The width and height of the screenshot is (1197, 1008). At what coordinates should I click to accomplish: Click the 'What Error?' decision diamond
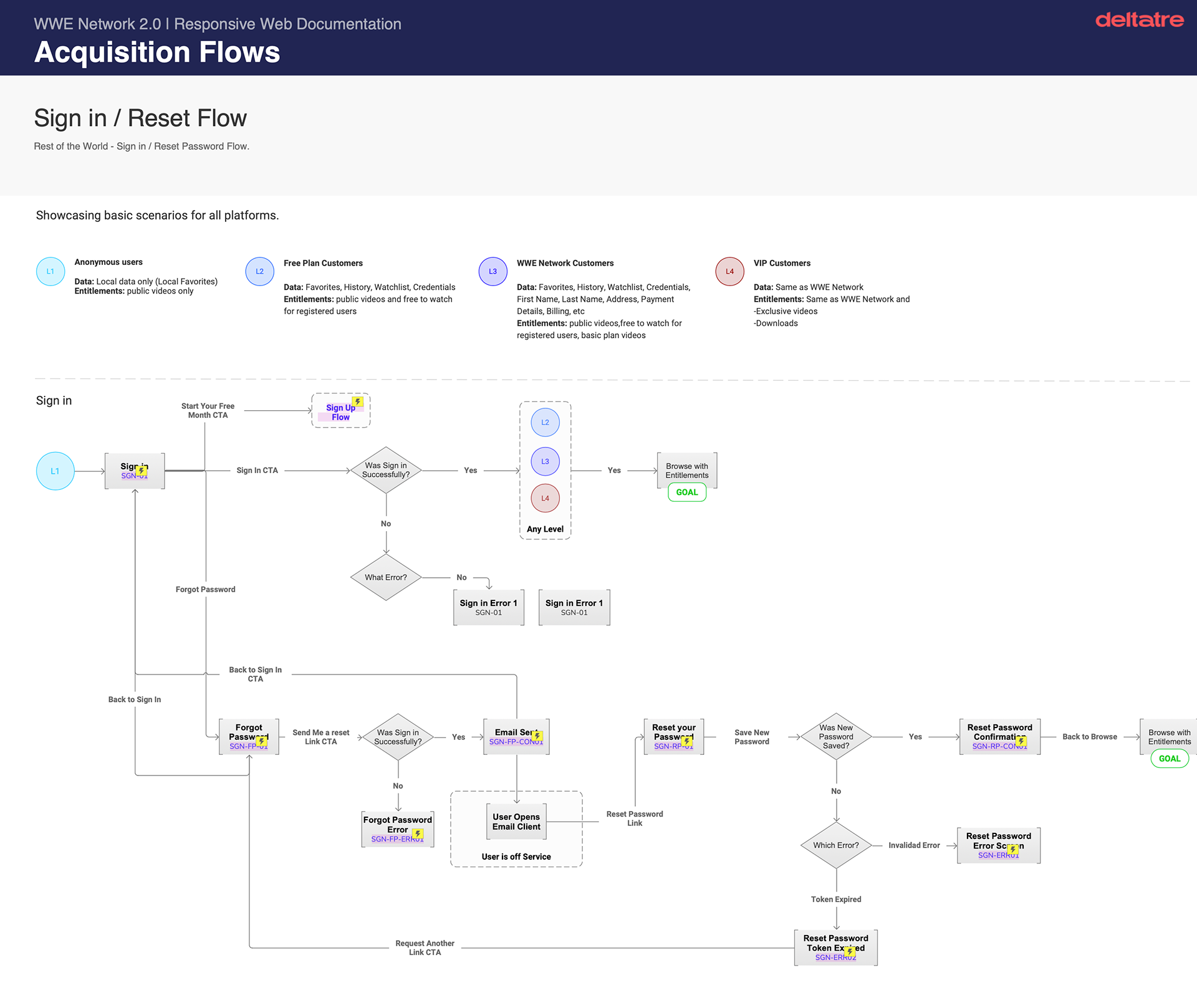tap(386, 578)
